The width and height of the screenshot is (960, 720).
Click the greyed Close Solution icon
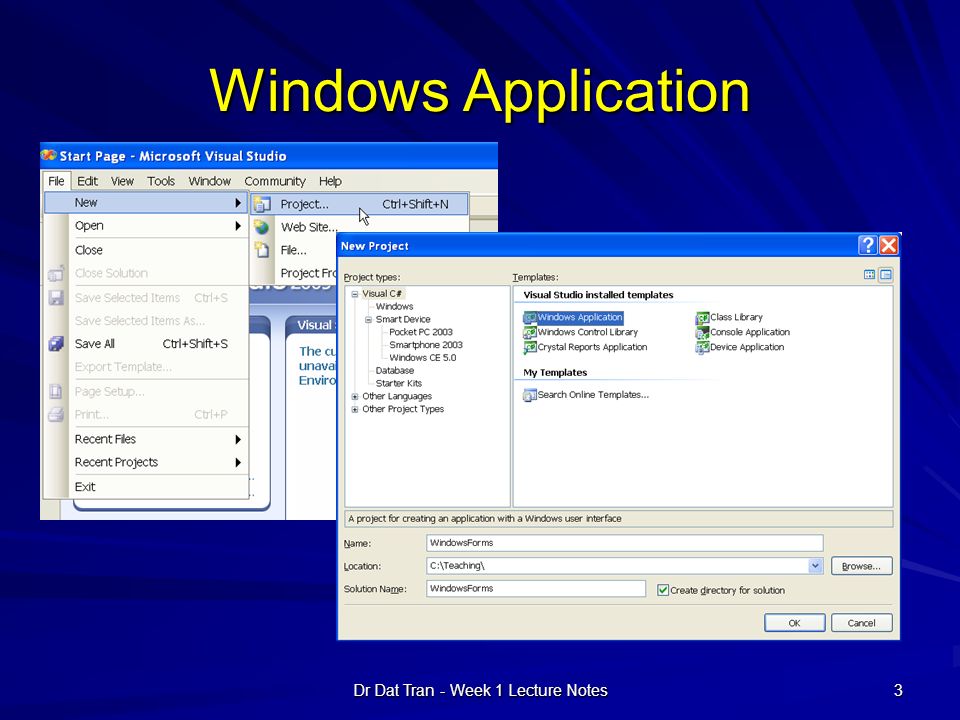(56, 273)
